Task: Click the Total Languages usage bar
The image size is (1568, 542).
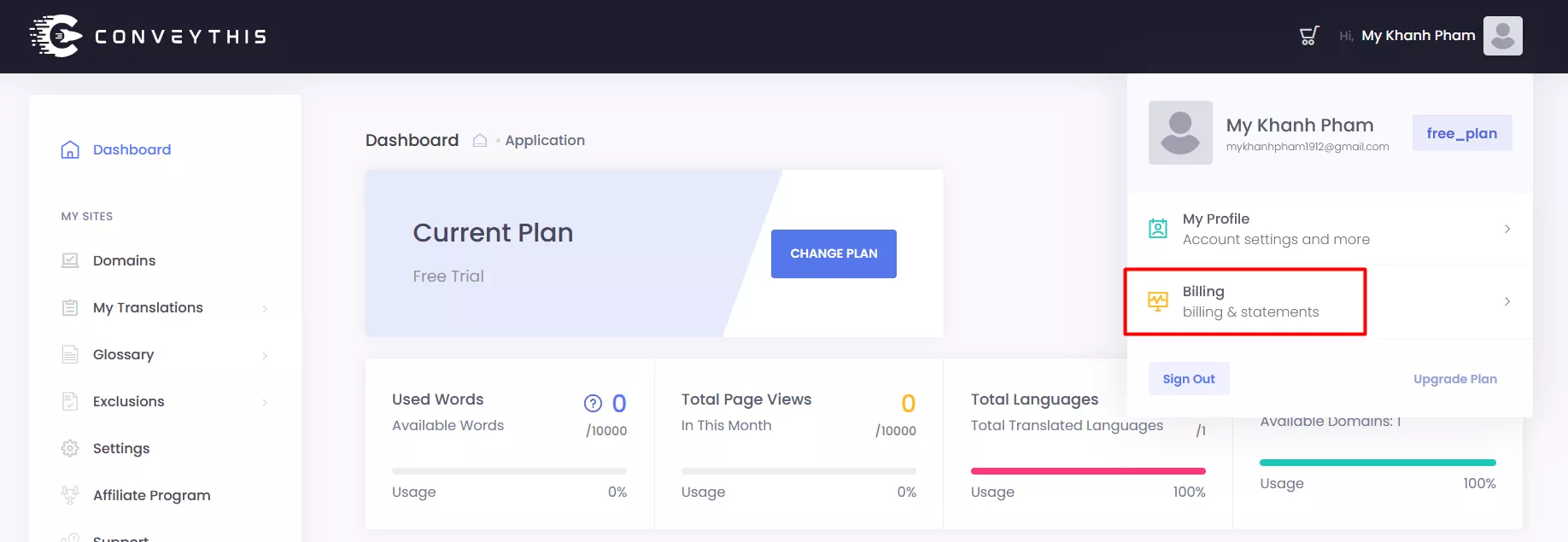Action: (x=1087, y=471)
